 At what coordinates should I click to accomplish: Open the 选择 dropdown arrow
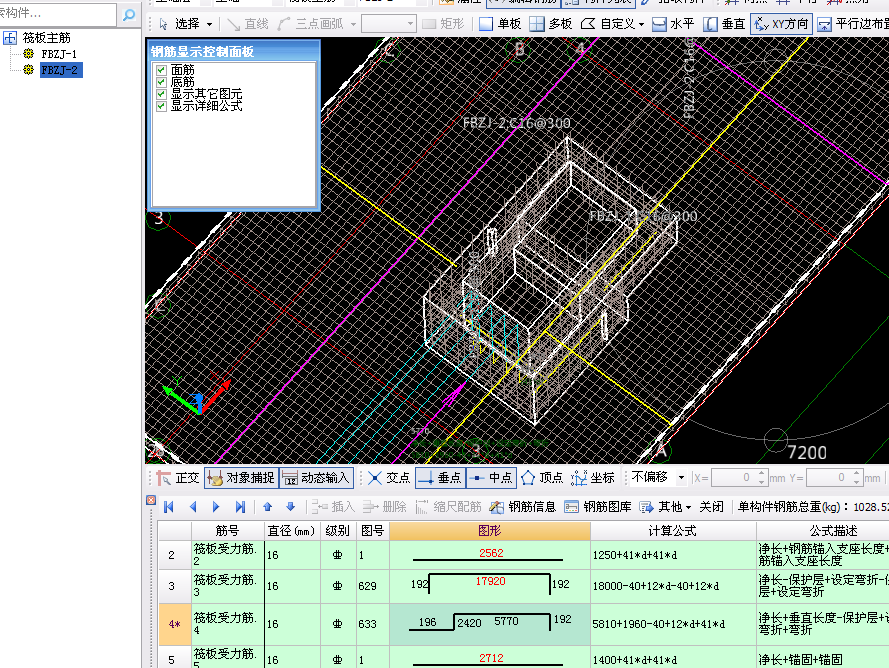209,24
